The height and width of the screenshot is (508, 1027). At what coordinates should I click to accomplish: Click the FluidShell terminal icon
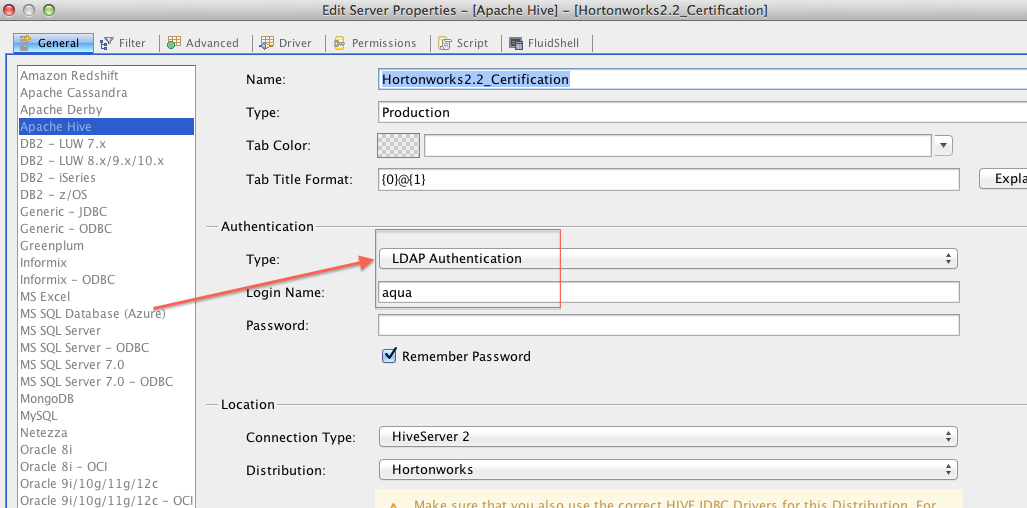(515, 43)
